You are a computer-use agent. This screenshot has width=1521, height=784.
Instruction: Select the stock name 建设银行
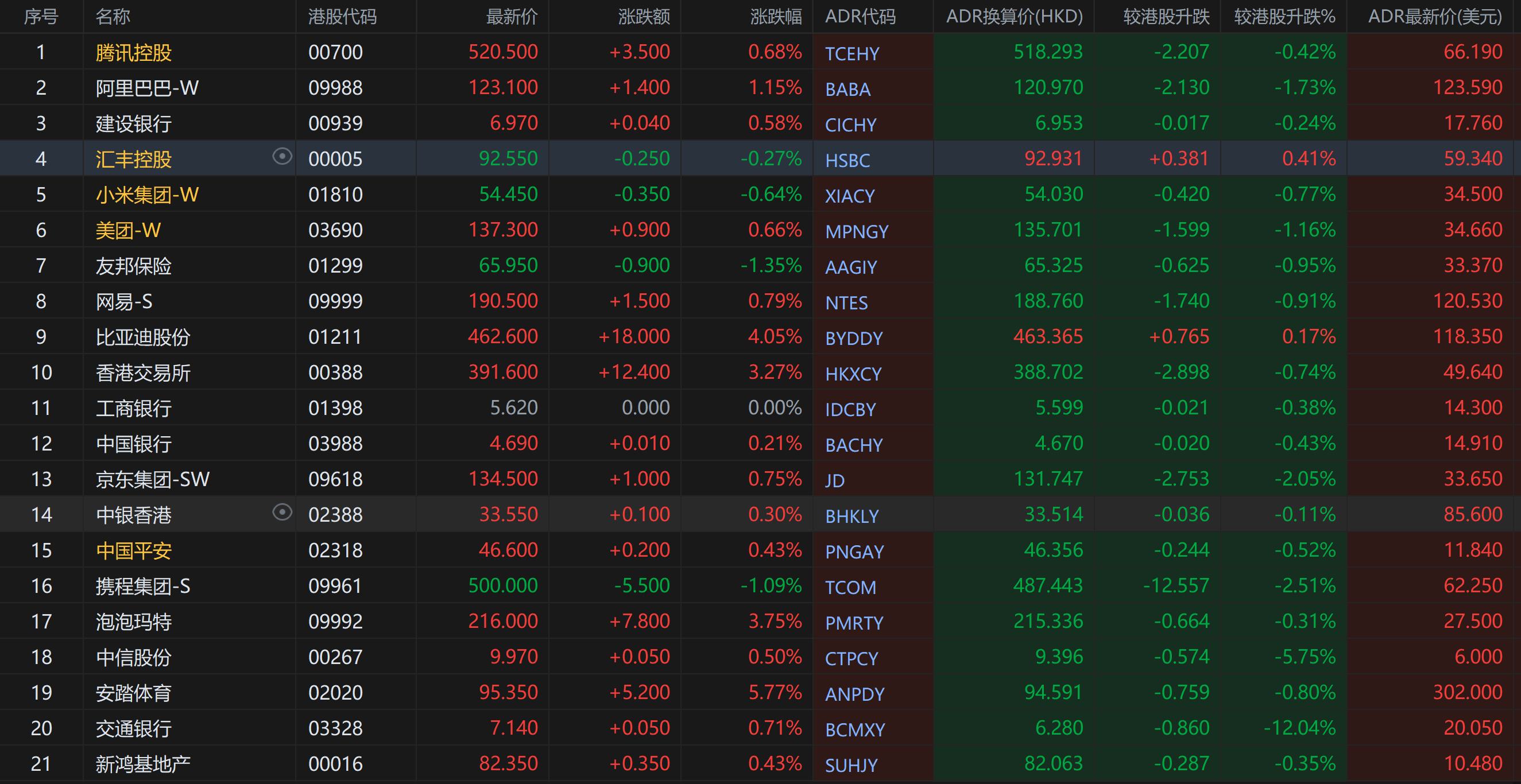[133, 123]
